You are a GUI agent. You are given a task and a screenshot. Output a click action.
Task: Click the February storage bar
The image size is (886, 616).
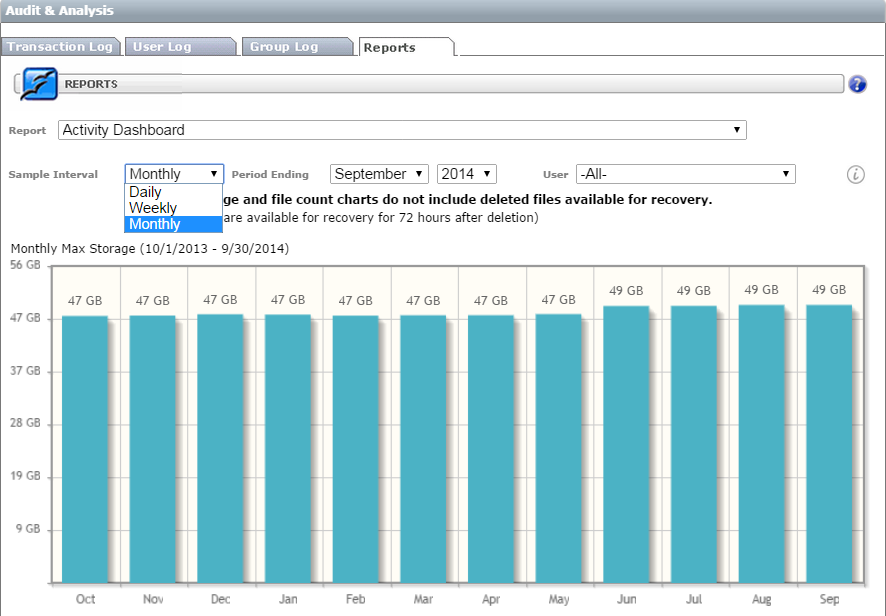(355, 450)
